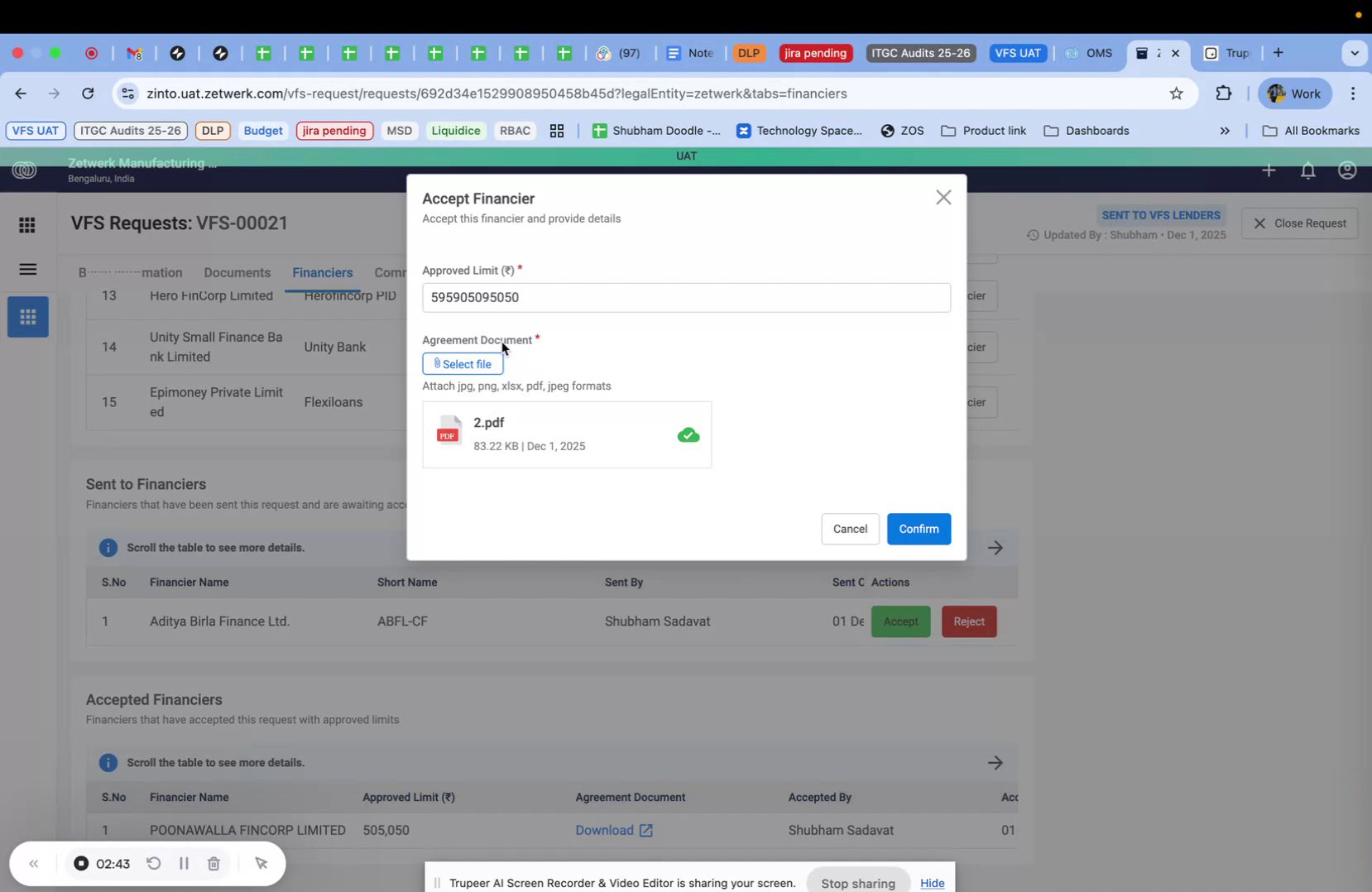
Task: Open the tab search dropdown arrow
Action: [1355, 52]
